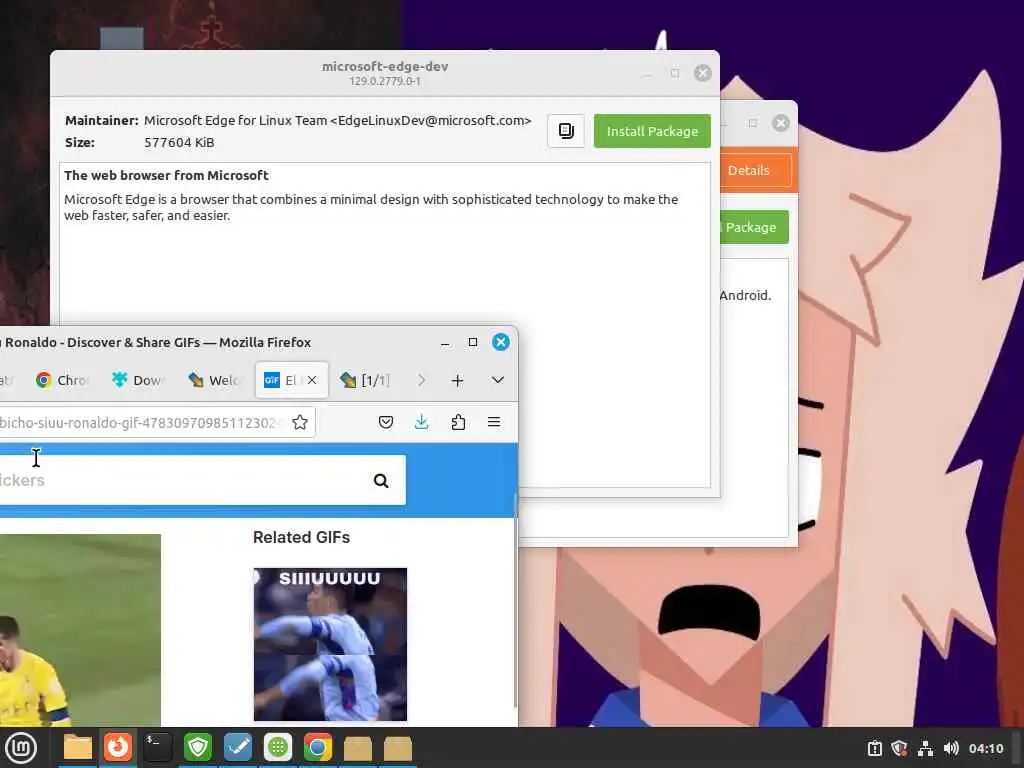Open Firefox downloads panel
Image resolution: width=1024 pixels, height=768 pixels.
[422, 422]
